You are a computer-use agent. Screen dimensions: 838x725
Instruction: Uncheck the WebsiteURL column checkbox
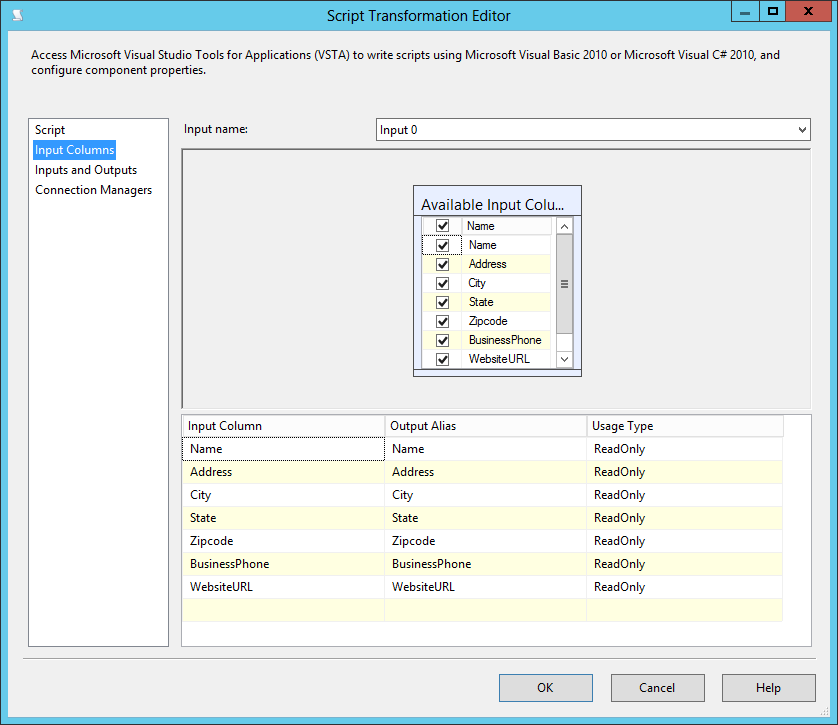pos(442,358)
